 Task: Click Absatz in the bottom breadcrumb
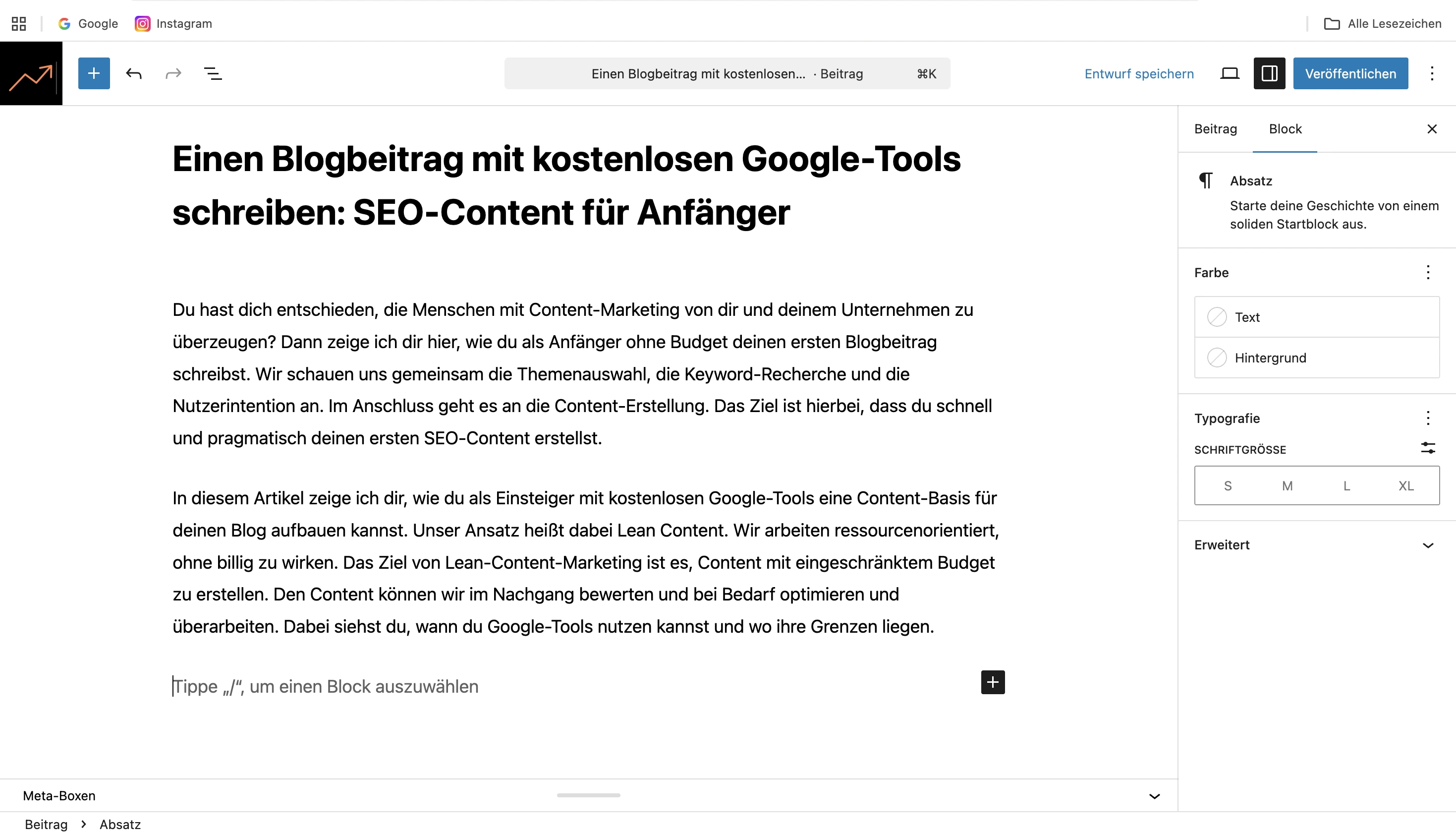120,825
